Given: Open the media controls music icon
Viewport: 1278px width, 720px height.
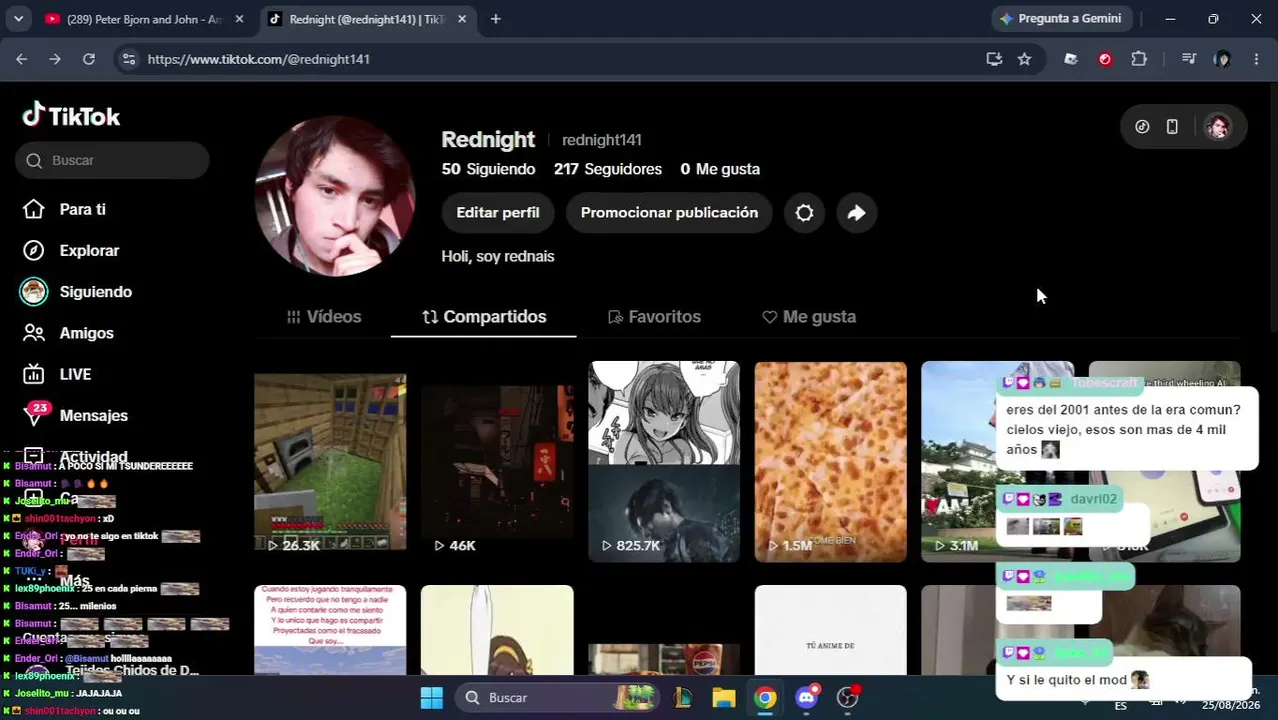Looking at the screenshot, I should click(x=1188, y=59).
